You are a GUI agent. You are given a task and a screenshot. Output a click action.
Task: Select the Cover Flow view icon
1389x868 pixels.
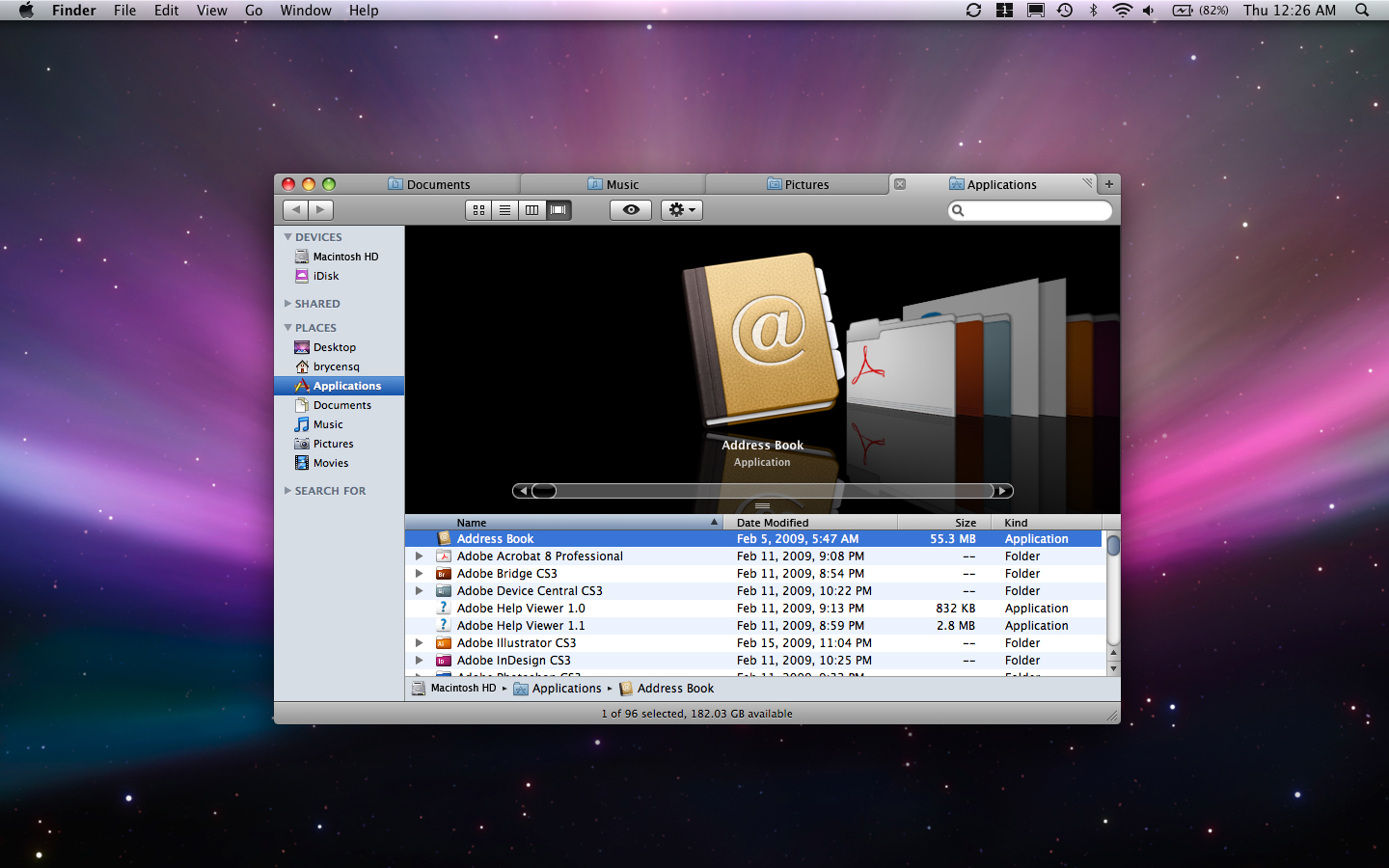click(558, 209)
